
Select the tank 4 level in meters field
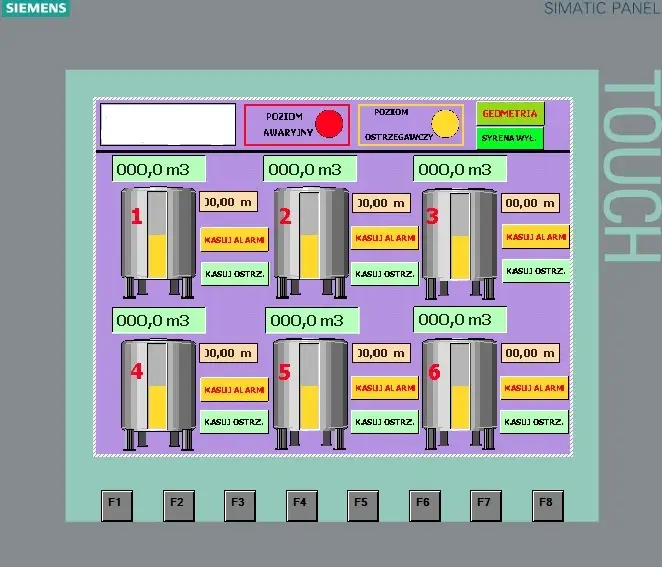click(228, 353)
